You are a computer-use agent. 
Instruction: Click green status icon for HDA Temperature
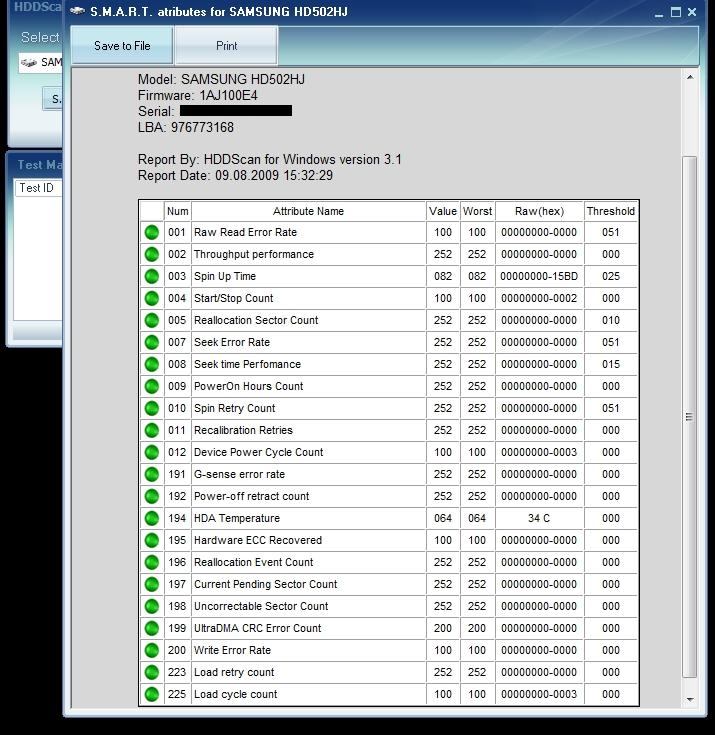[151, 518]
